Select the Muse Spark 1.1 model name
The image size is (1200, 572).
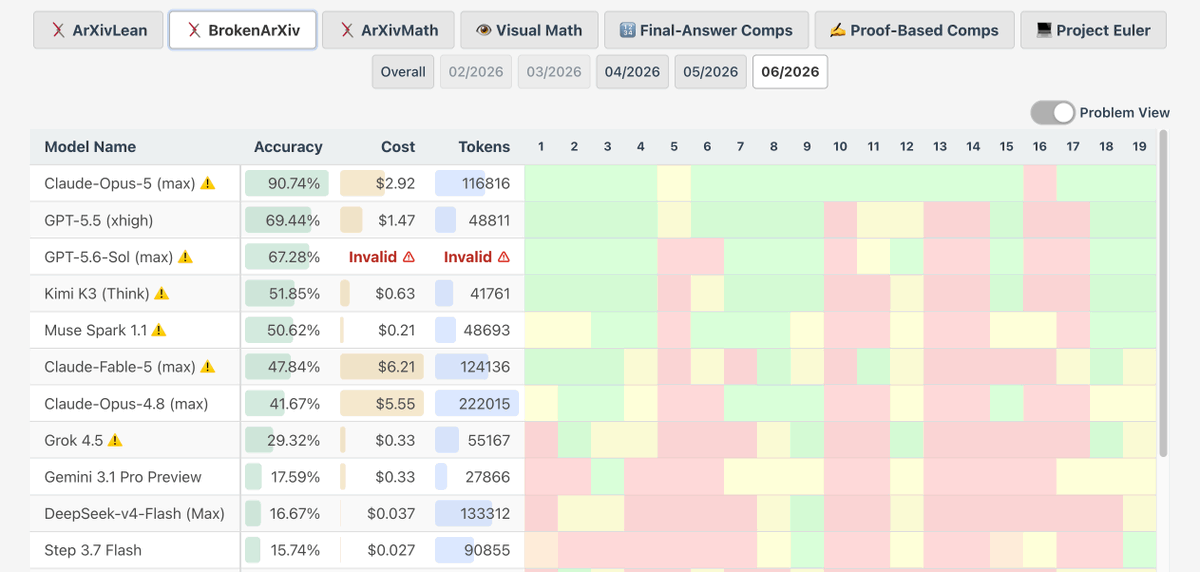(x=95, y=330)
